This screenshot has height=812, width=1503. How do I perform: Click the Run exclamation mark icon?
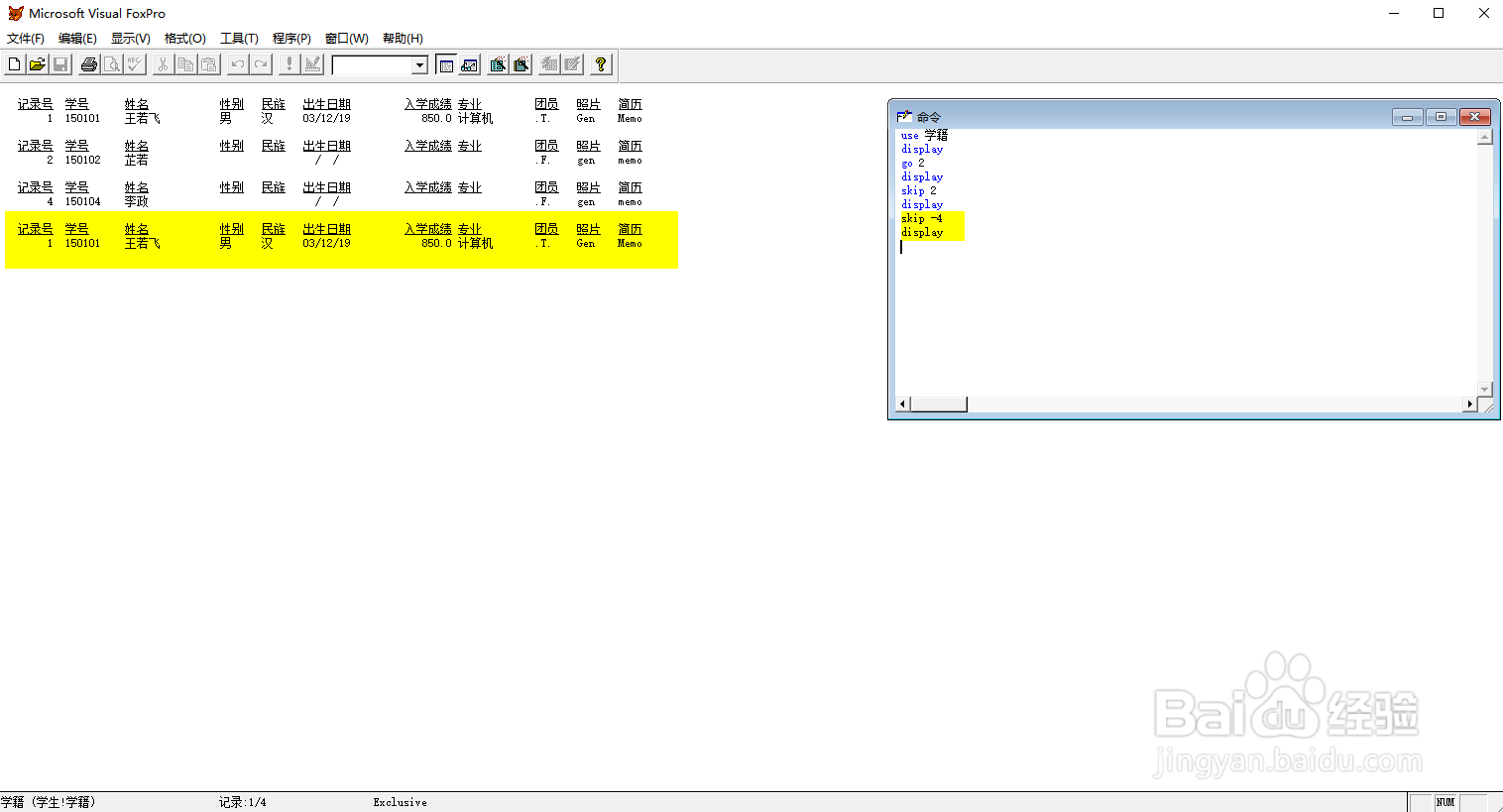coord(289,64)
